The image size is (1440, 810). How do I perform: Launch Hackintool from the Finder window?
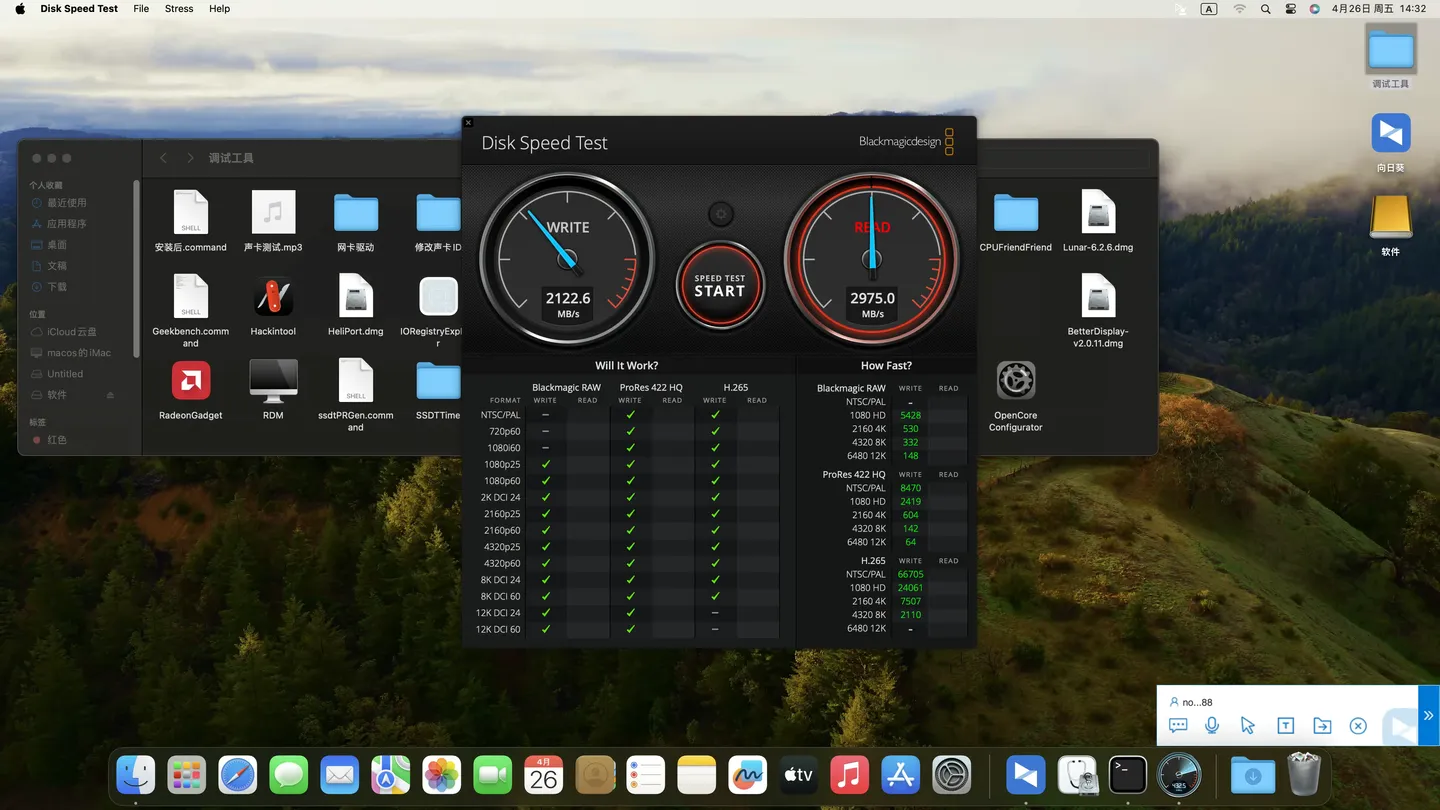click(273, 296)
